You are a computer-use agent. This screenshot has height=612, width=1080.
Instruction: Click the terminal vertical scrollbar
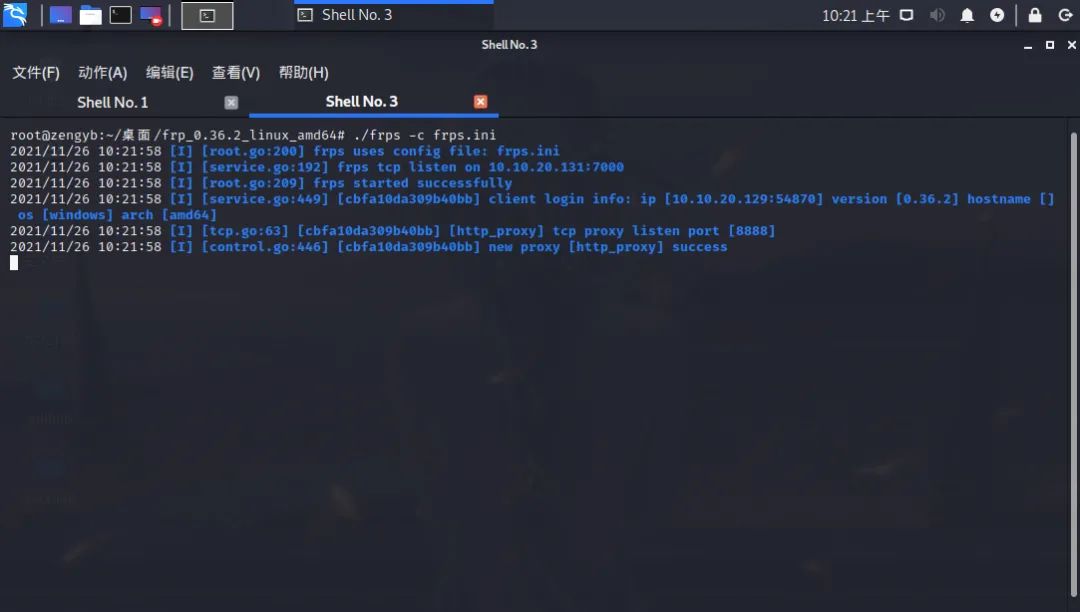pos(1074,365)
